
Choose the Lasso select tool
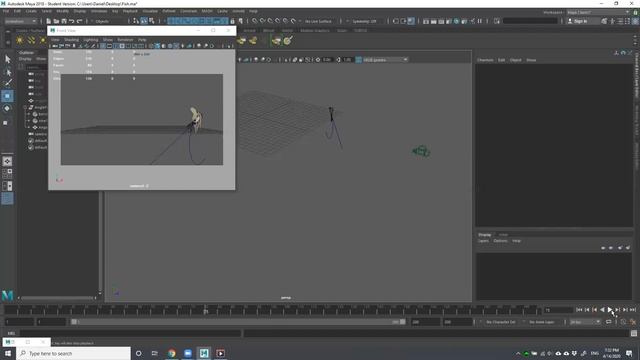[7, 72]
